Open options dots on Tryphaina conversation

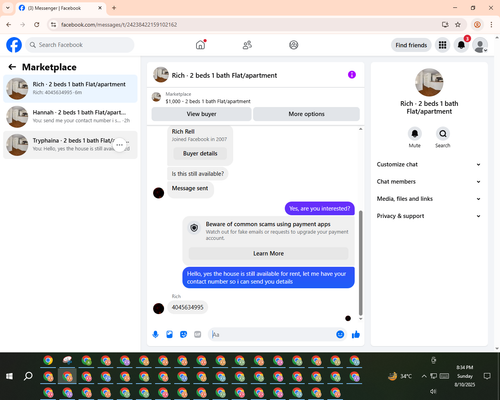(120, 145)
